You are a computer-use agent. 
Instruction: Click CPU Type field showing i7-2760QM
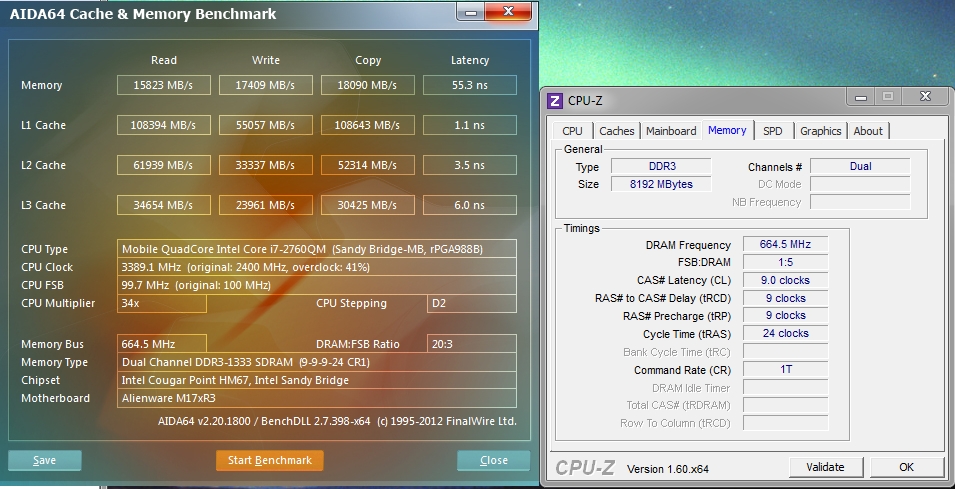(x=317, y=249)
